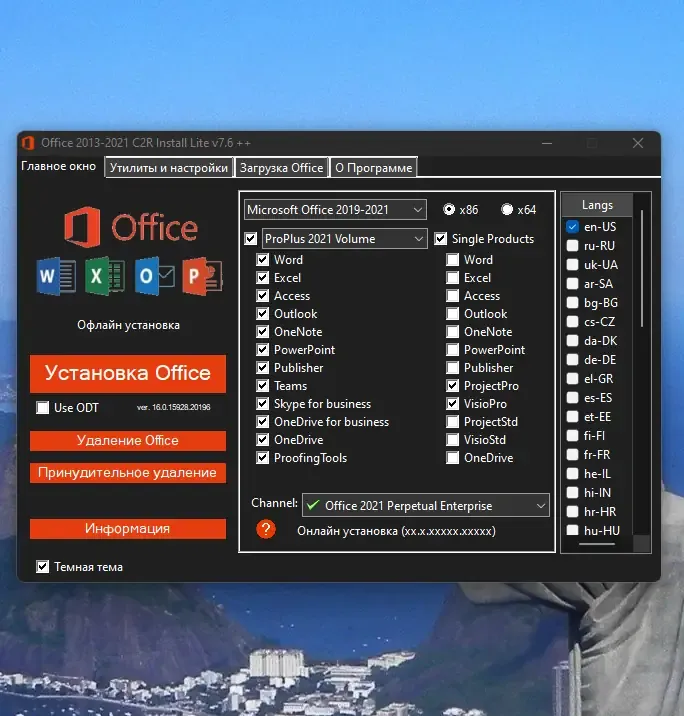Open the О Программе tab
The height and width of the screenshot is (716, 684).
click(374, 168)
